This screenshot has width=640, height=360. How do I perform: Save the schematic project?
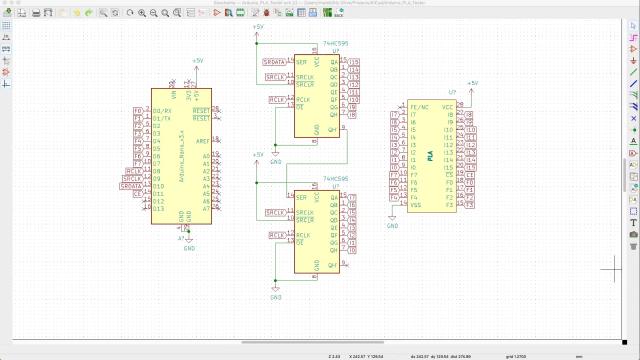(7, 13)
